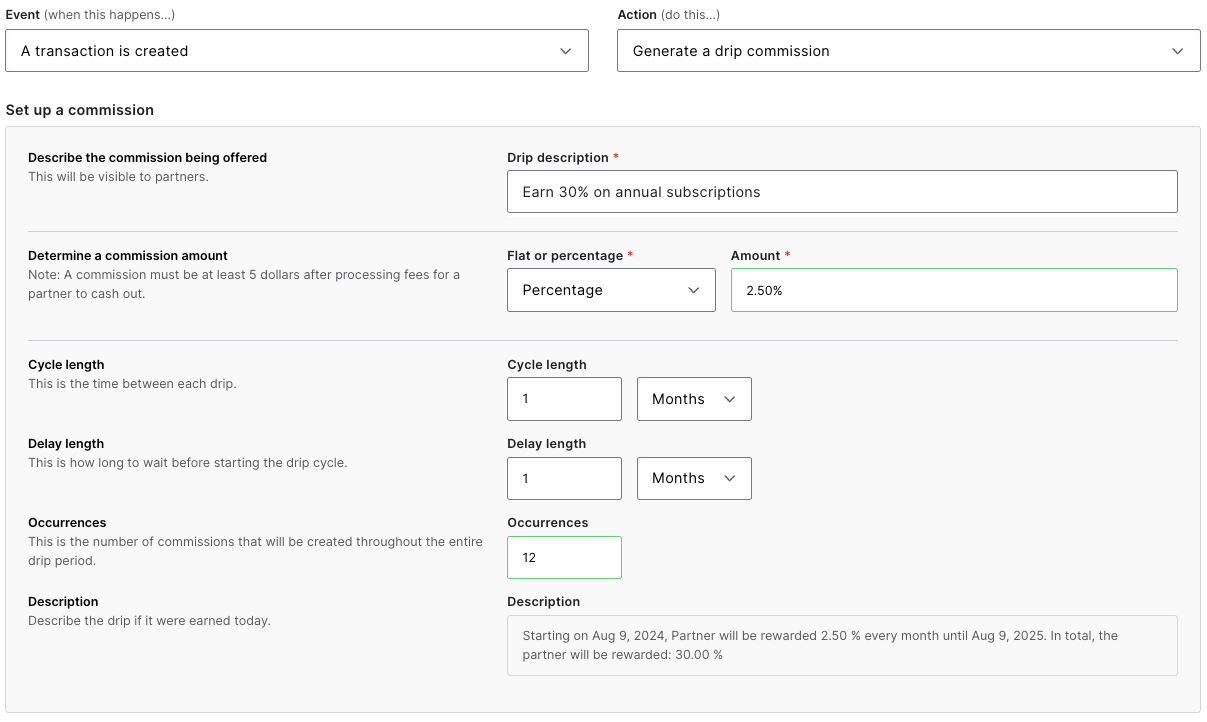Click "This is how long to wait" text
The image size is (1207, 722).
[x=188, y=463]
